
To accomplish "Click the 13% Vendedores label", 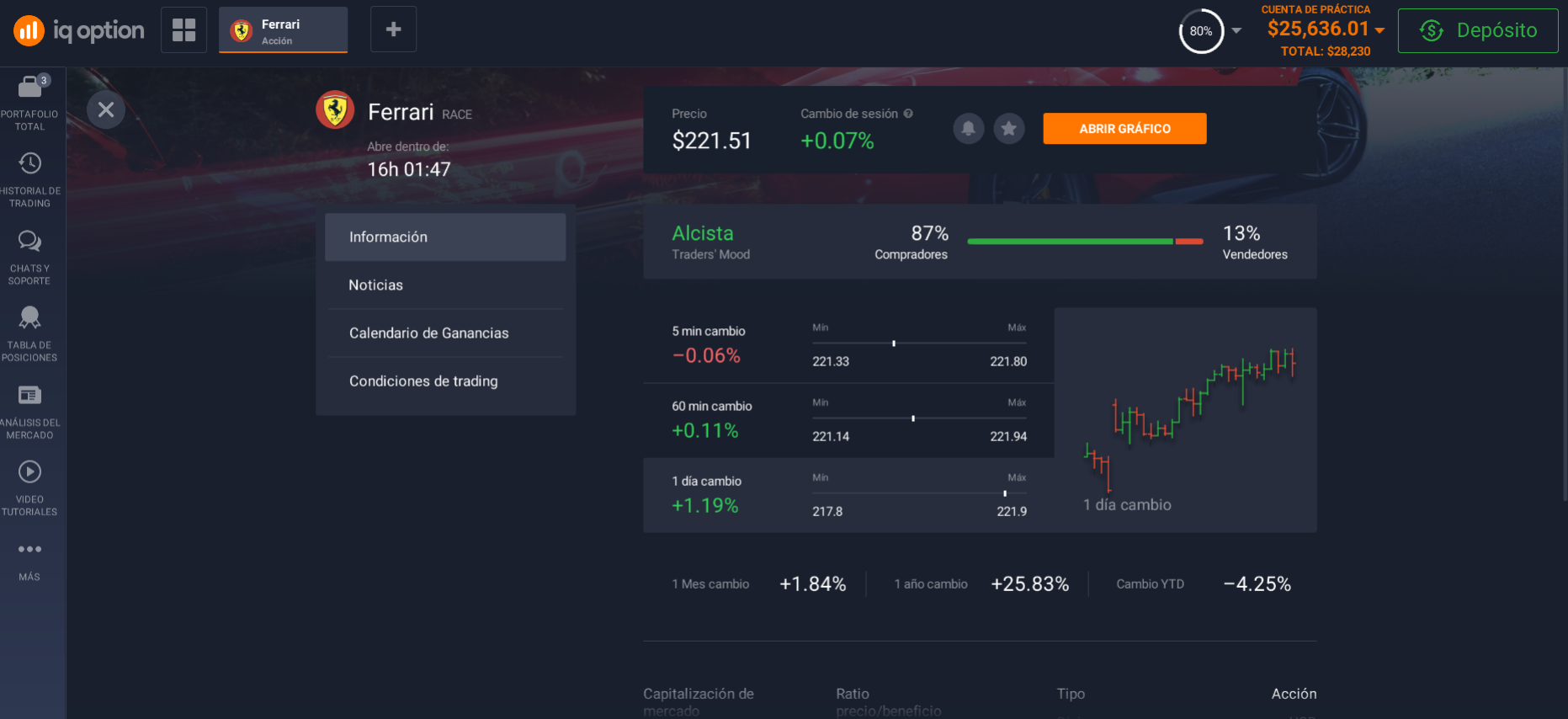I will [1255, 242].
